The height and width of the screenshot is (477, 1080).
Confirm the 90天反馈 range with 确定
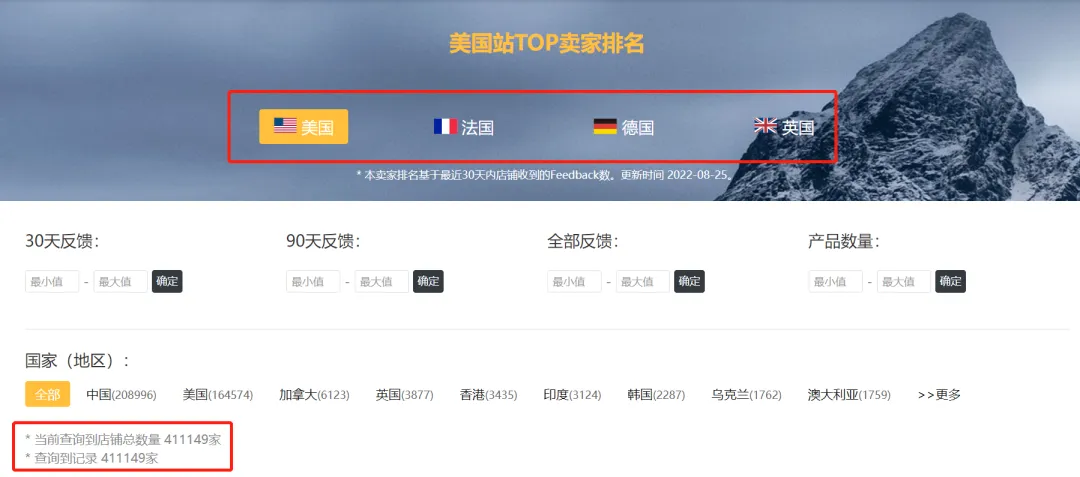(428, 282)
